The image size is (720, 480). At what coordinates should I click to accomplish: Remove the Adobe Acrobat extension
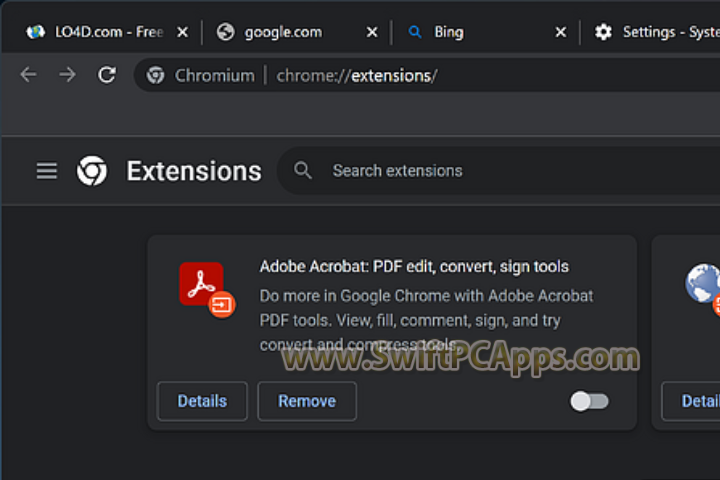pos(307,401)
